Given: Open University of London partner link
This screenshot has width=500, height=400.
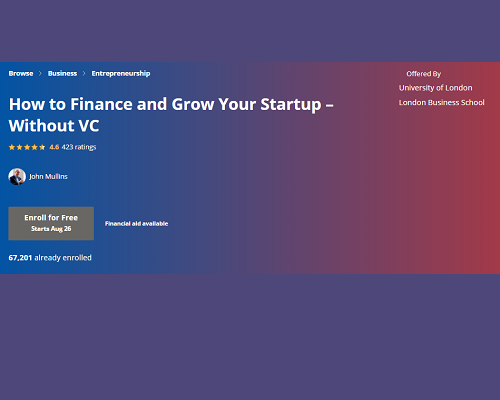Looking at the screenshot, I should [x=435, y=88].
